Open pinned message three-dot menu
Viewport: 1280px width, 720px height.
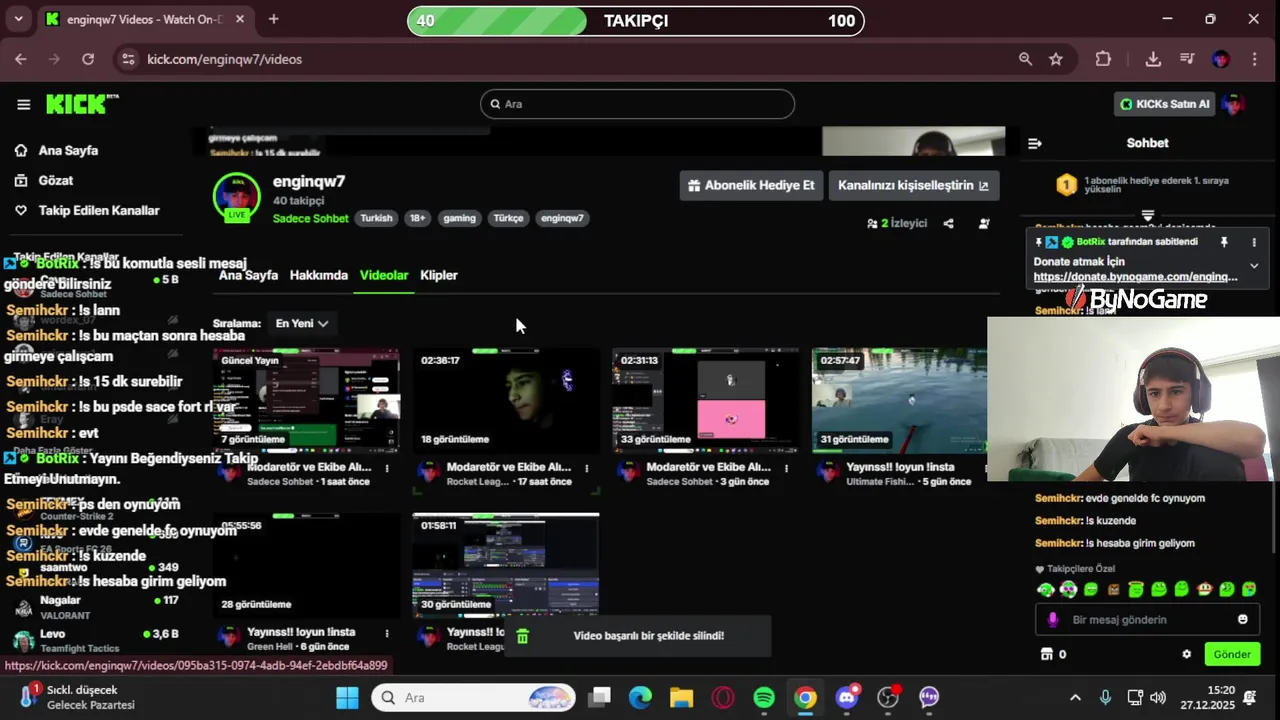(1254, 242)
